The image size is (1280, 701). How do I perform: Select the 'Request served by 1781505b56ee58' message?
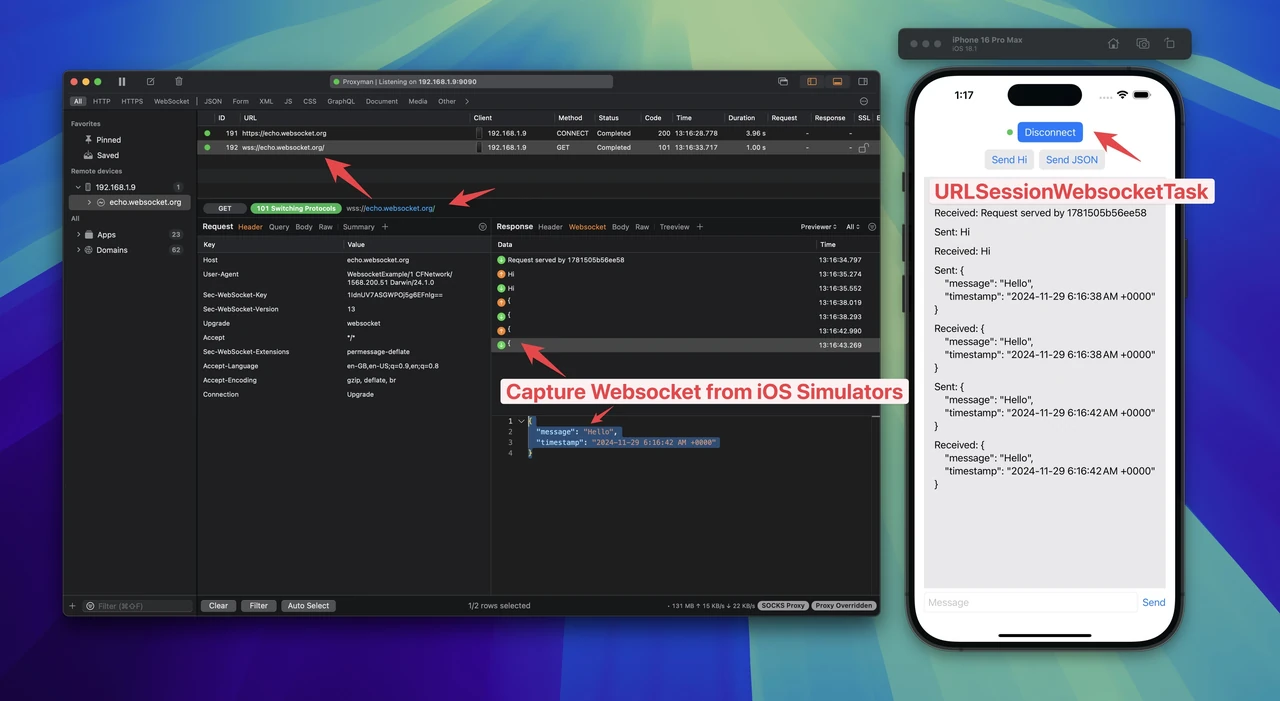click(x=685, y=260)
